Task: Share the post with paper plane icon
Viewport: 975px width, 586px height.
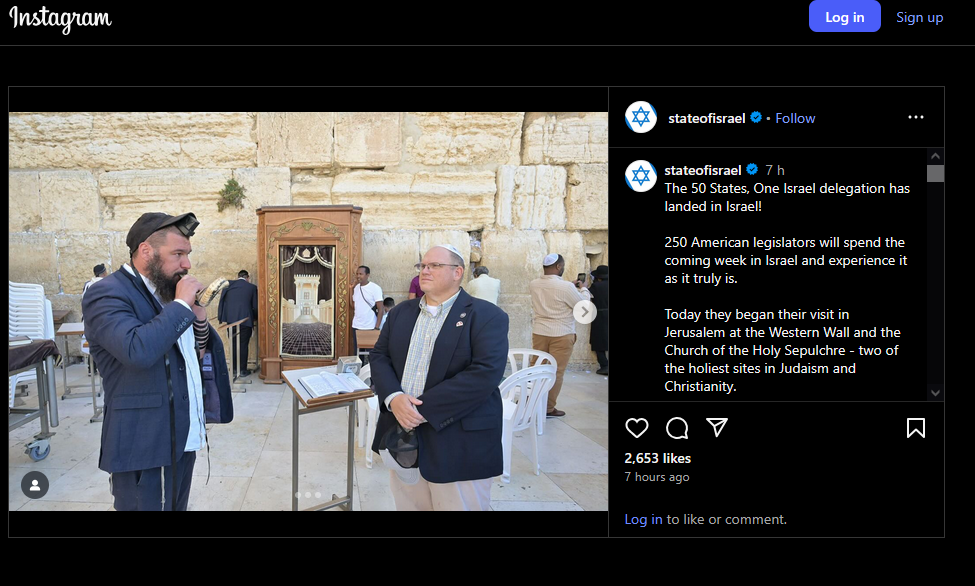Action: [717, 427]
